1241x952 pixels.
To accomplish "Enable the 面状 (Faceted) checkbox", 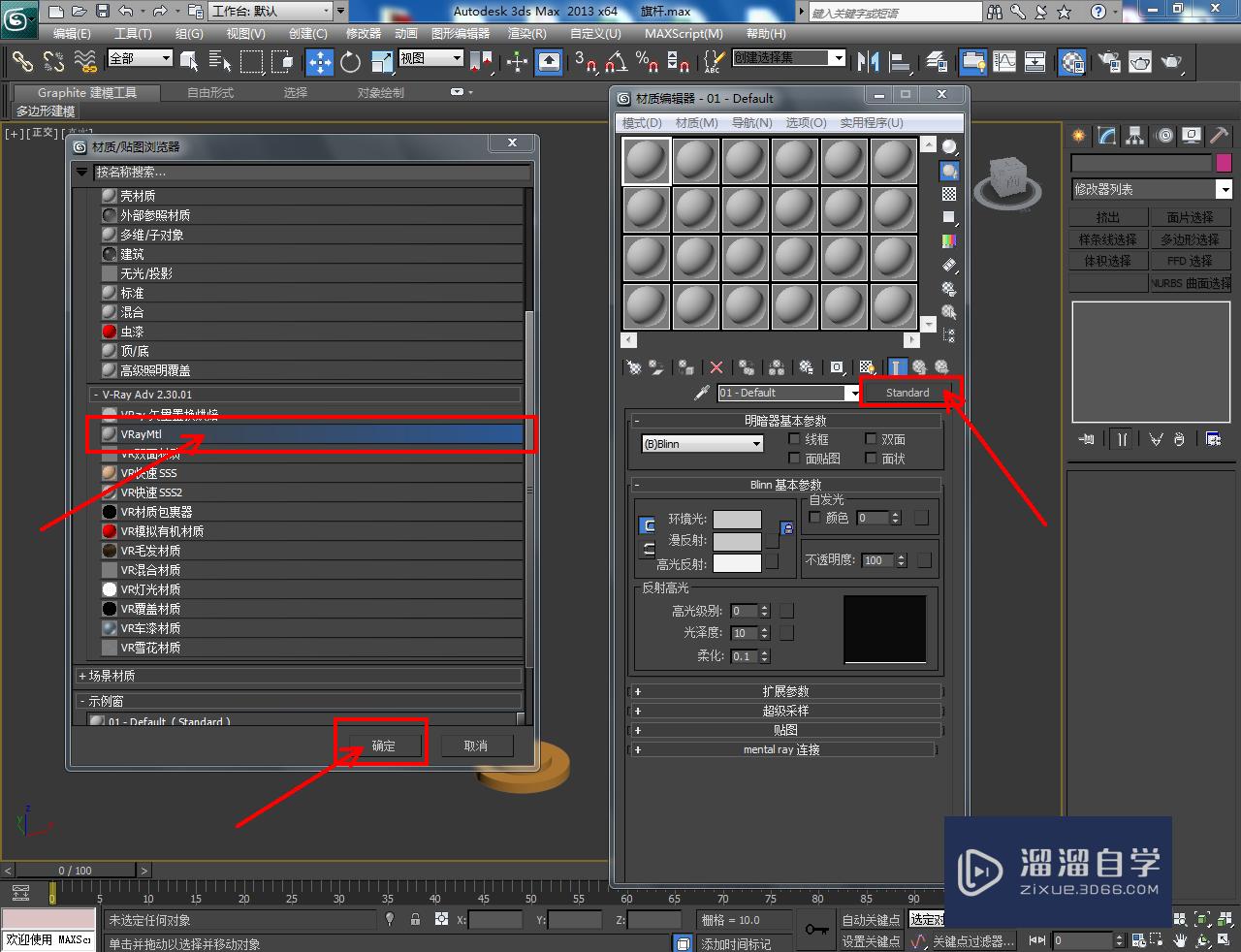I will tap(871, 458).
